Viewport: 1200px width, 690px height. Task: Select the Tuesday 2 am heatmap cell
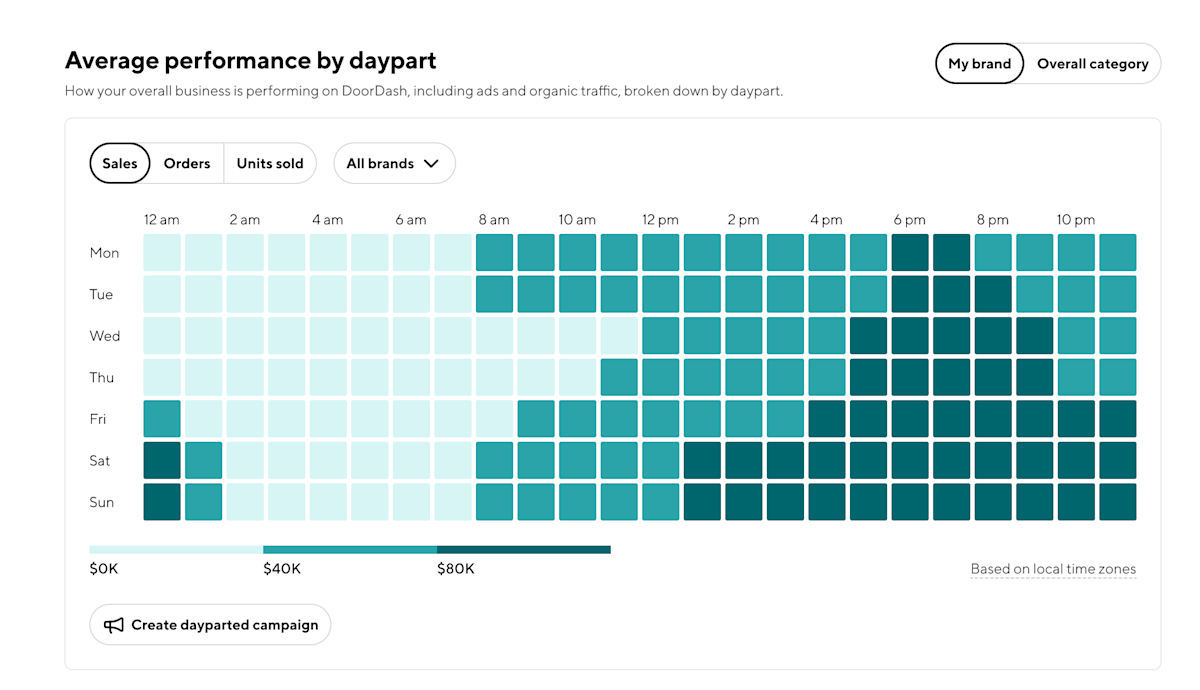[245, 294]
